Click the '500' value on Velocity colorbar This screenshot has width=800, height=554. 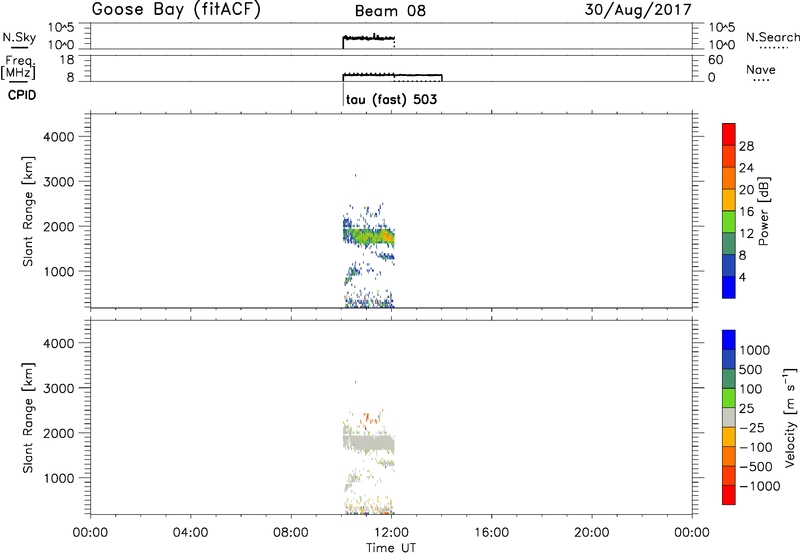[x=751, y=369]
